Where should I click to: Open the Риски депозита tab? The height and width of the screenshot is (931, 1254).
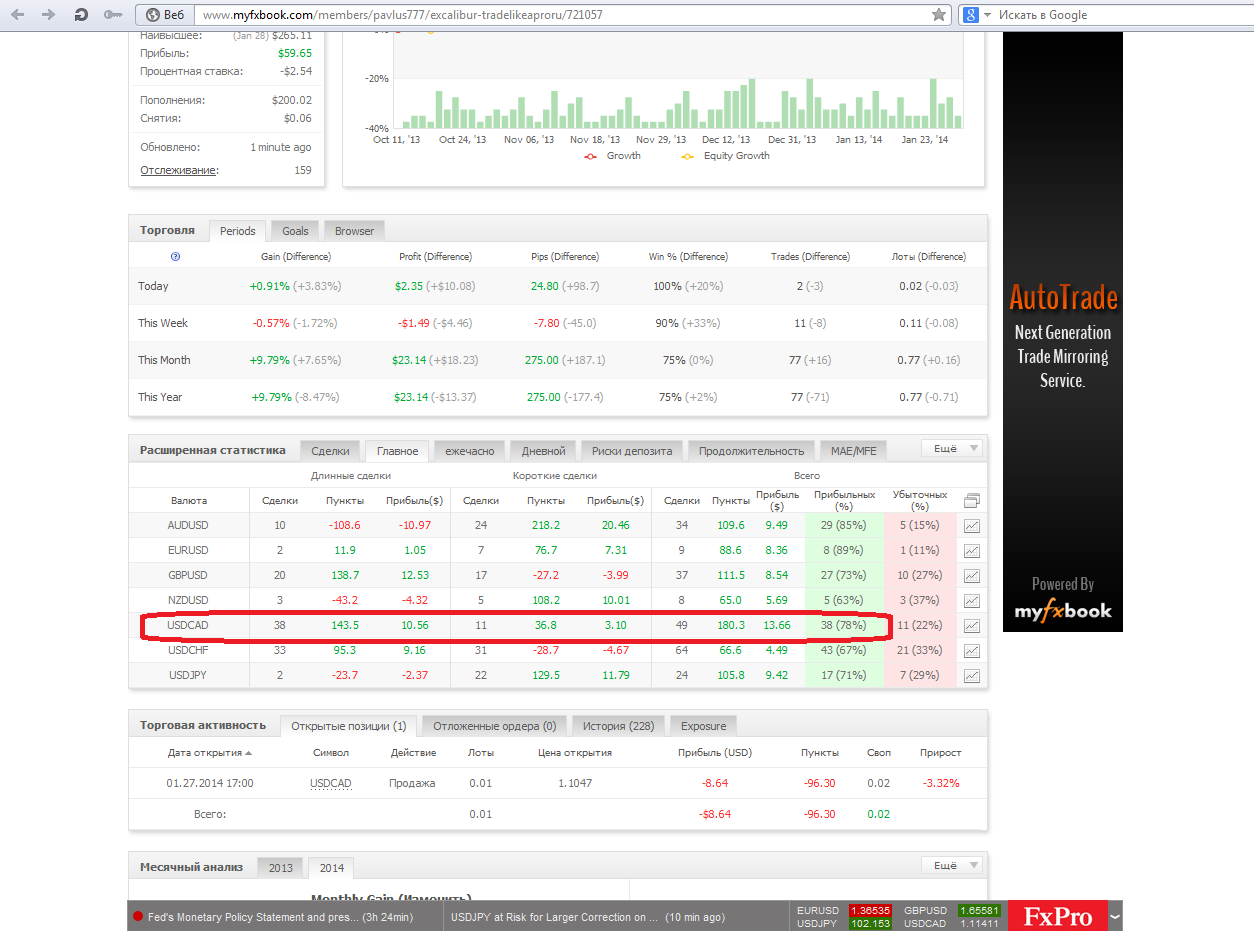pyautogui.click(x=632, y=451)
